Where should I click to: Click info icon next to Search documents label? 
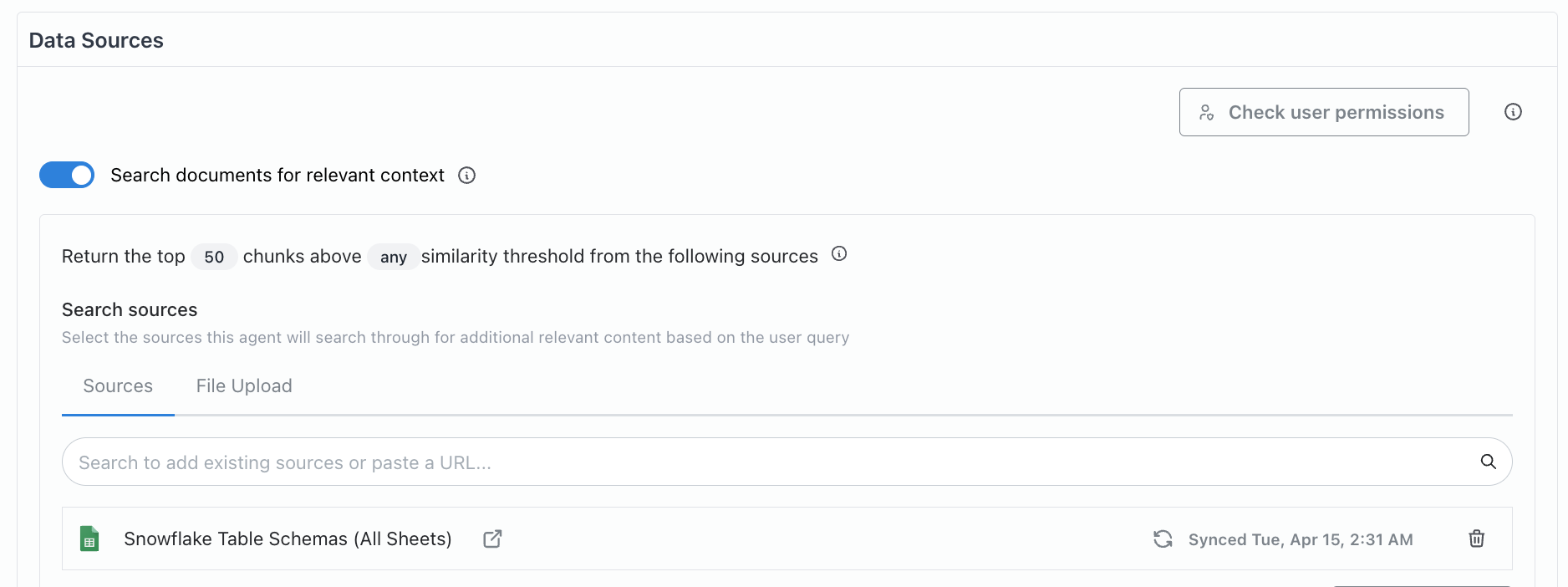(467, 175)
